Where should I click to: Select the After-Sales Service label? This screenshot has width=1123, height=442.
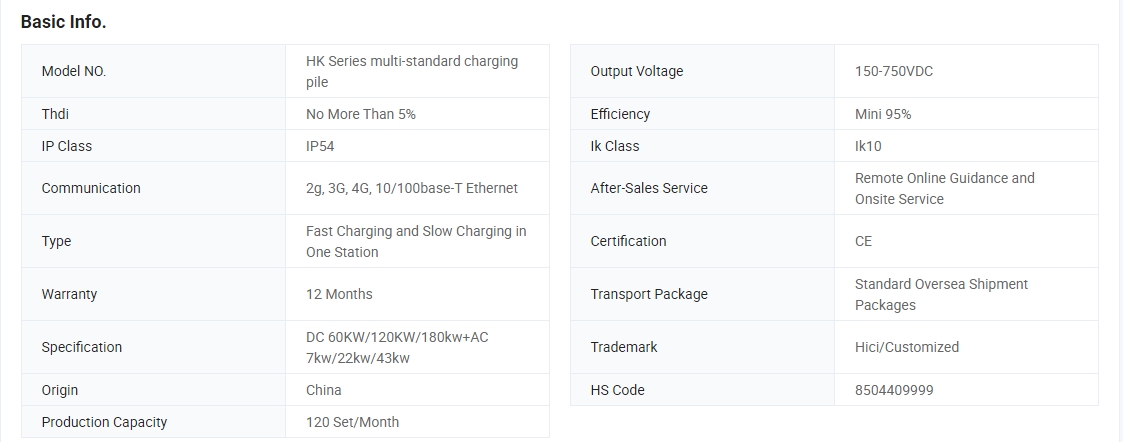point(649,188)
